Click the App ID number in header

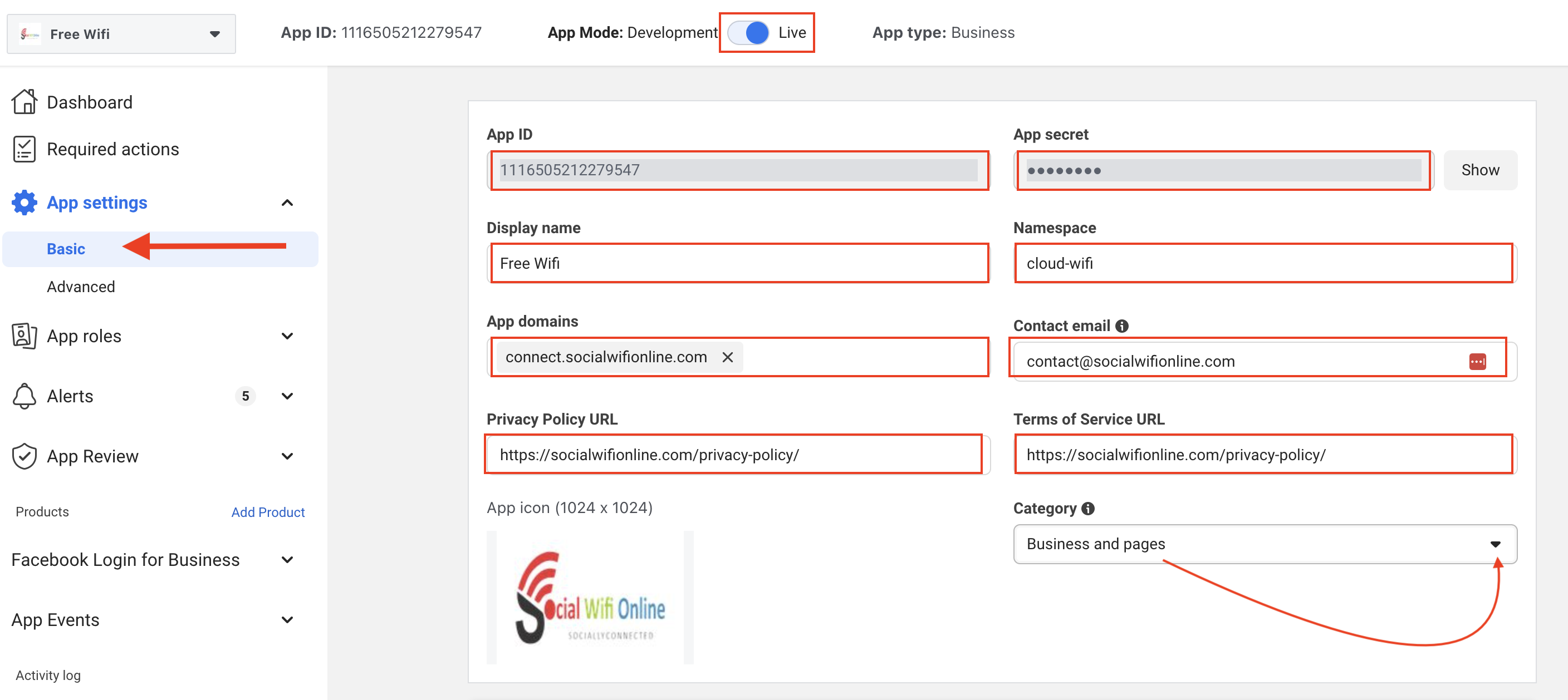click(411, 32)
